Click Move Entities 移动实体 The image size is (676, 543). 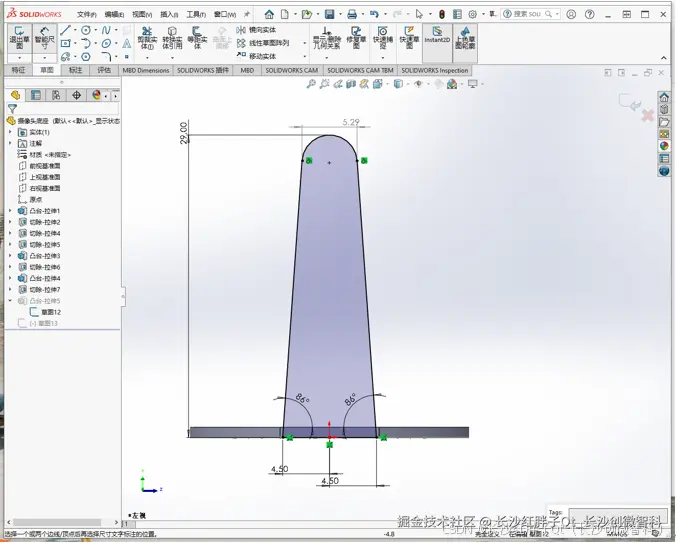(257, 56)
